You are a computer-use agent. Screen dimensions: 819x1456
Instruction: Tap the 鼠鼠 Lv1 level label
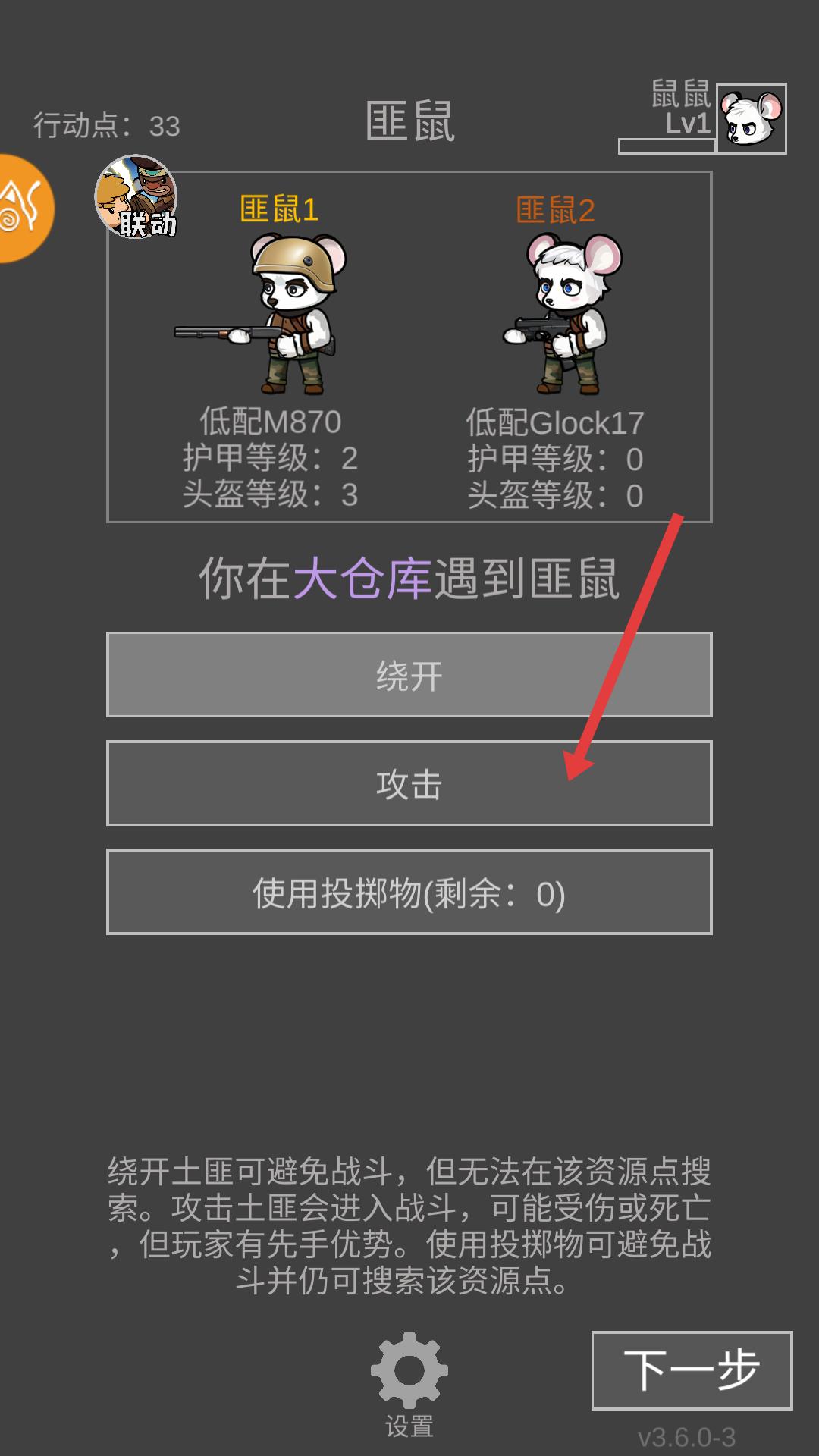[x=681, y=108]
